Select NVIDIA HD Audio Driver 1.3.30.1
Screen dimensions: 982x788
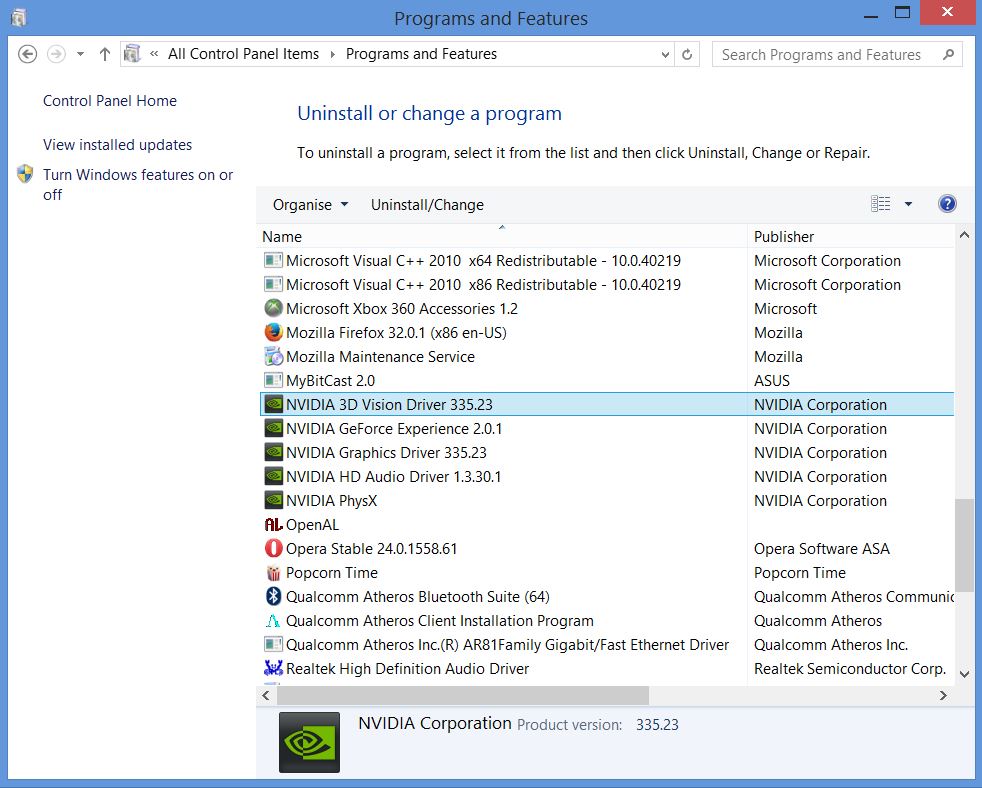(393, 477)
